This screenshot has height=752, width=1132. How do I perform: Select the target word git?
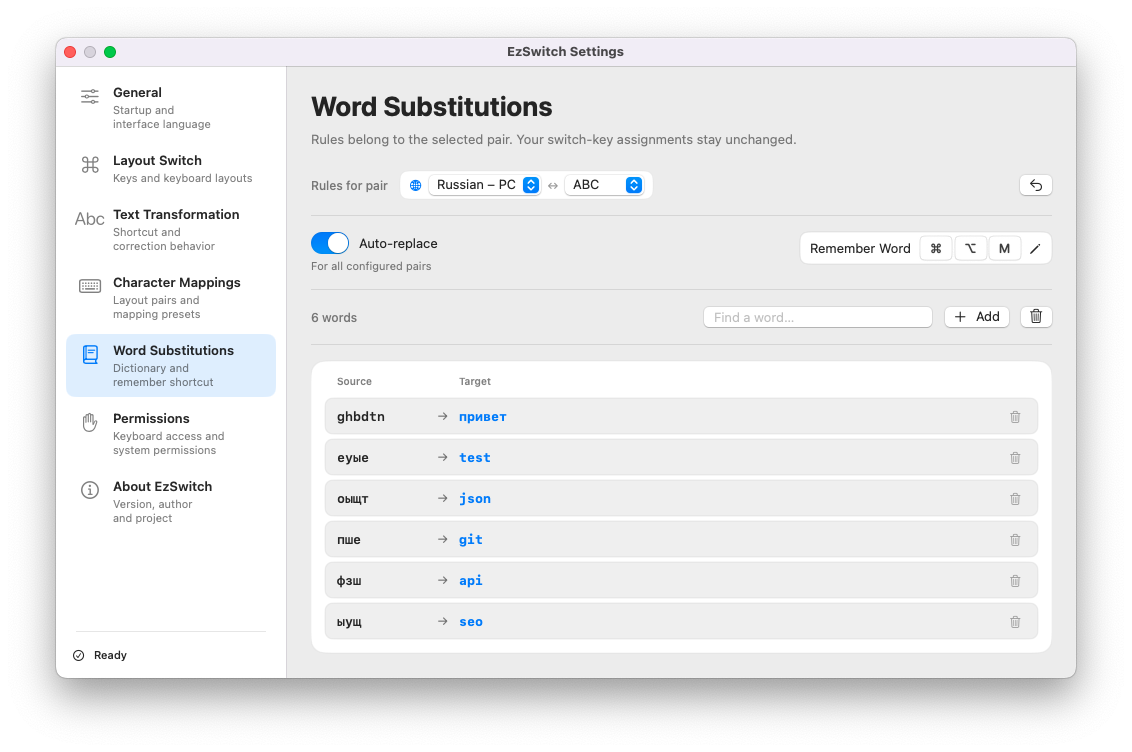[x=471, y=541]
